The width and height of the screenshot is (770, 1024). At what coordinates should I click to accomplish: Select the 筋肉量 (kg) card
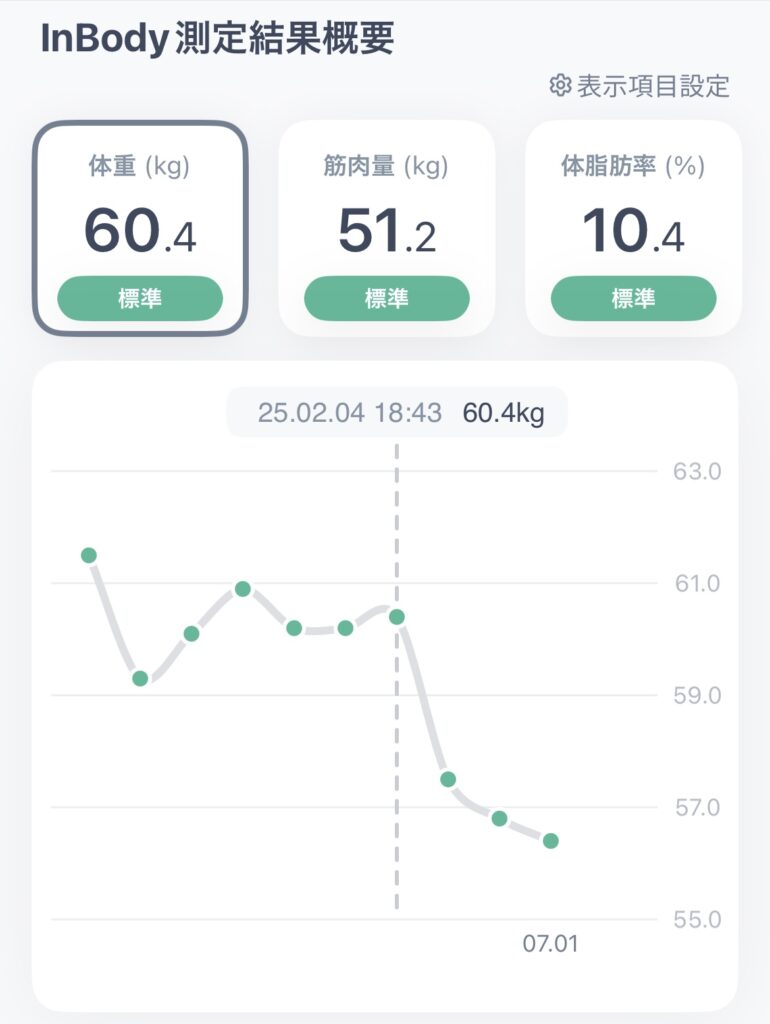point(387,228)
